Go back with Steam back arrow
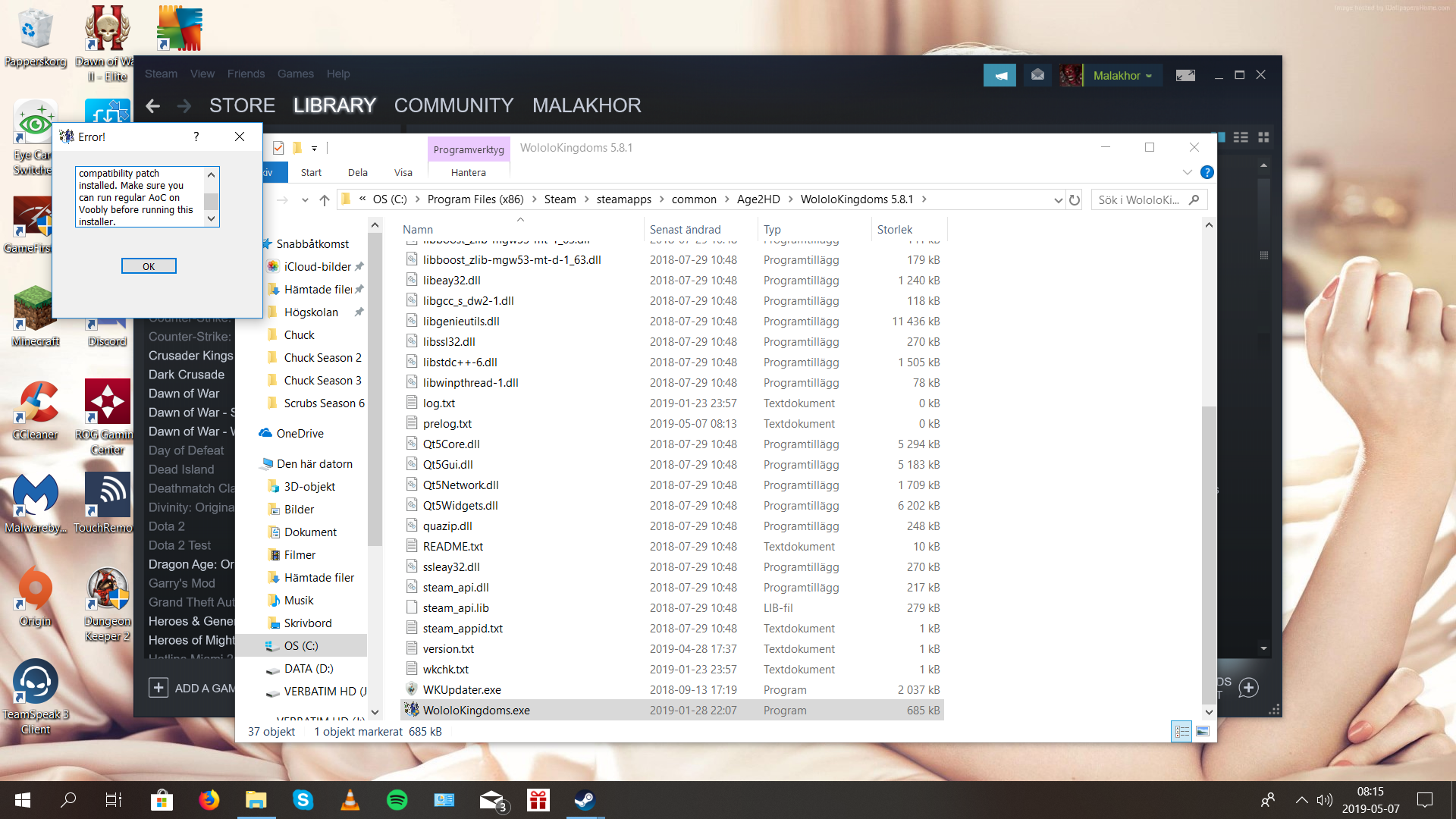Image resolution: width=1456 pixels, height=819 pixels. click(153, 105)
